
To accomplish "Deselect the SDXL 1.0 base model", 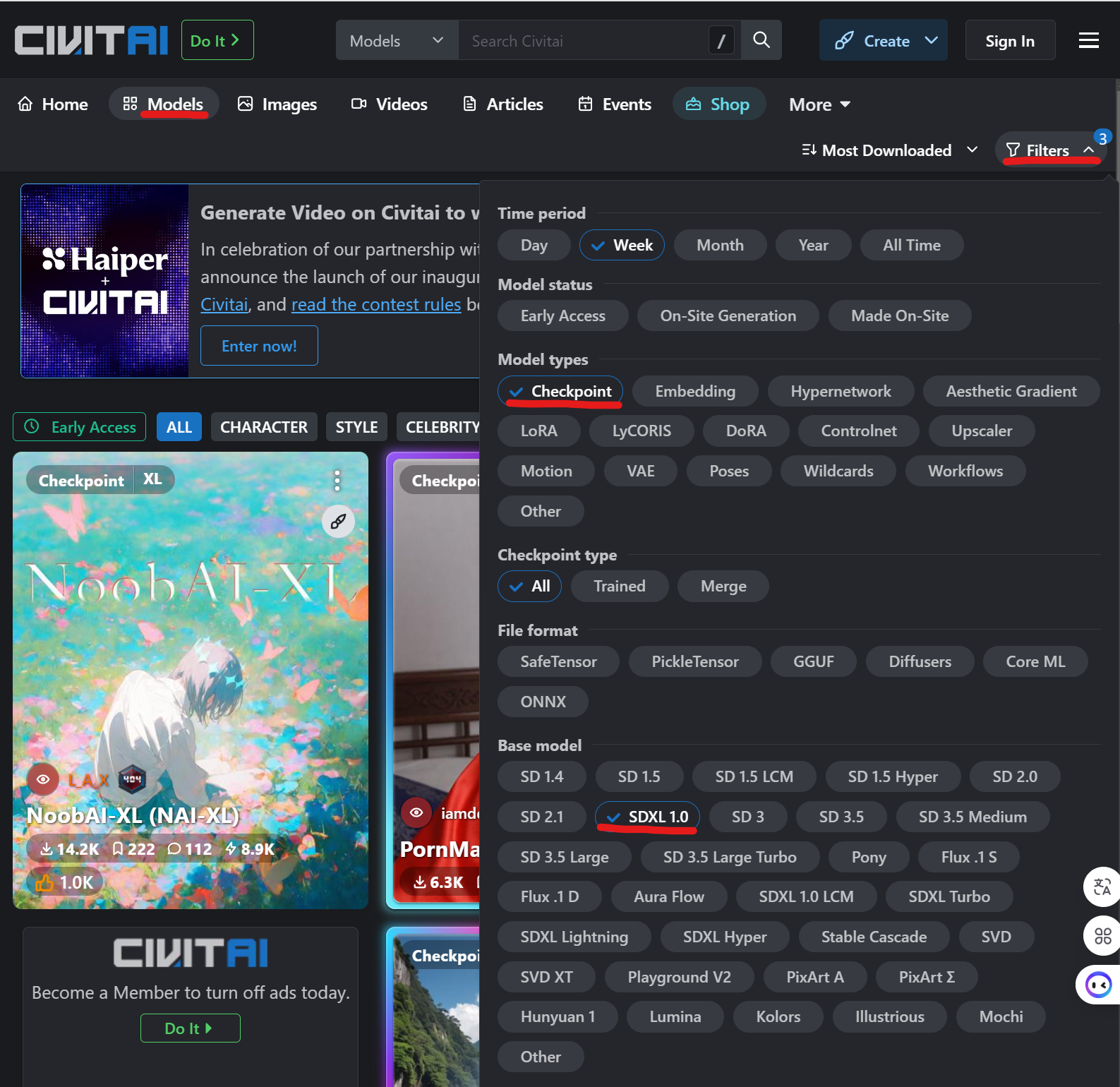I will [647, 817].
